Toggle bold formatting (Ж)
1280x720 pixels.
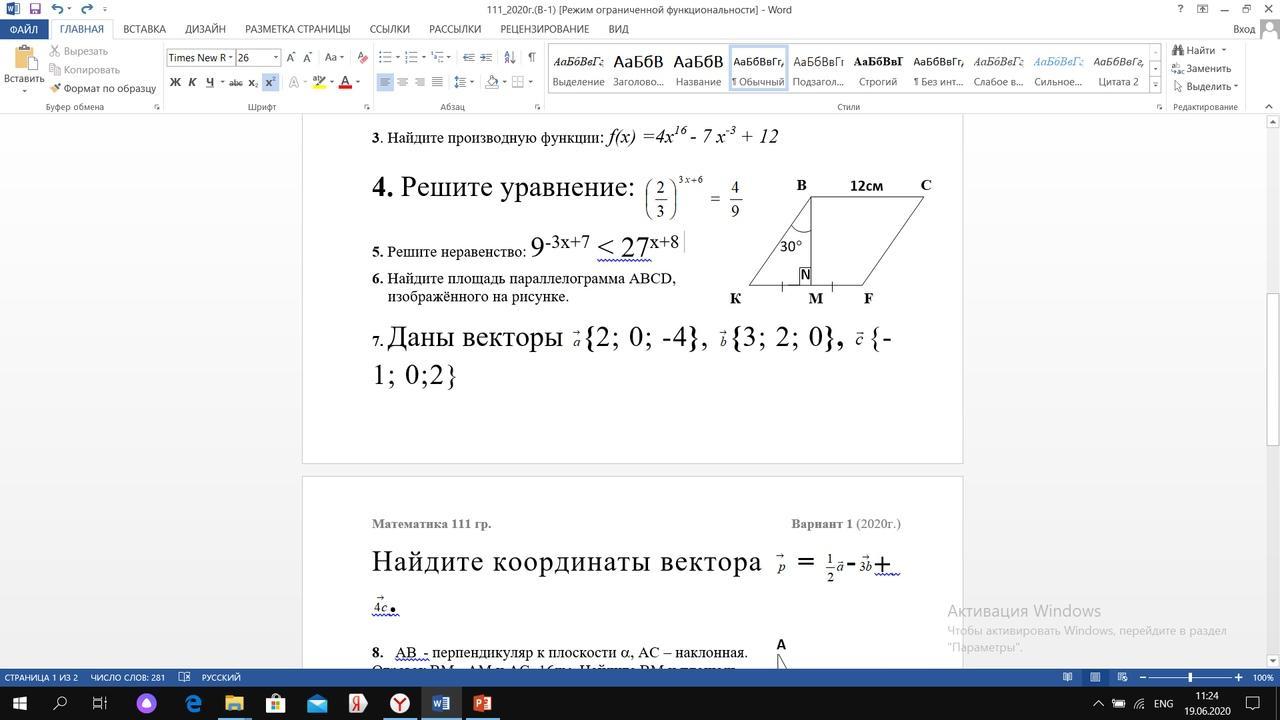pyautogui.click(x=175, y=82)
